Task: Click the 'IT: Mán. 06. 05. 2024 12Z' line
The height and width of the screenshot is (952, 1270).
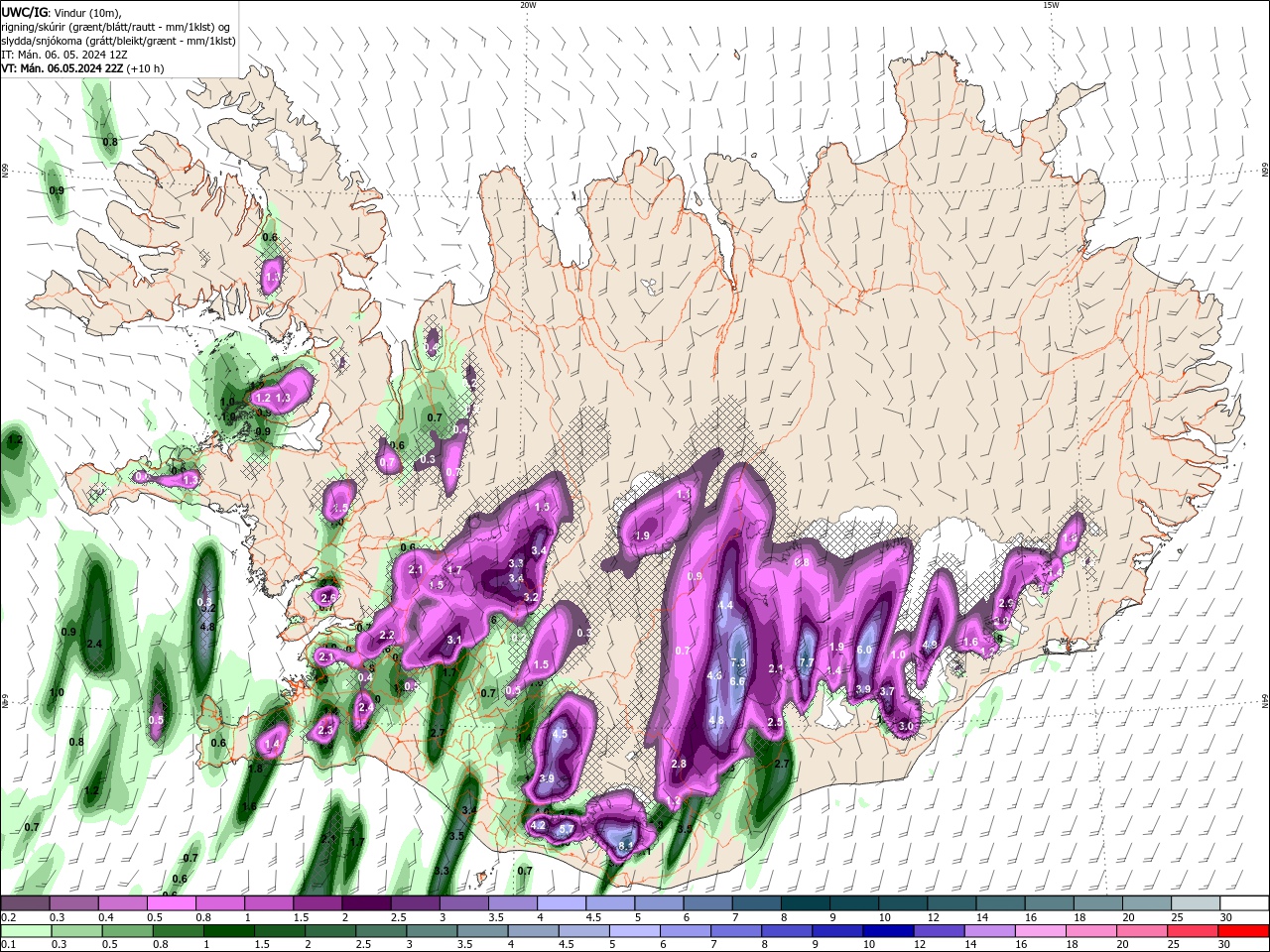Action: coord(64,55)
